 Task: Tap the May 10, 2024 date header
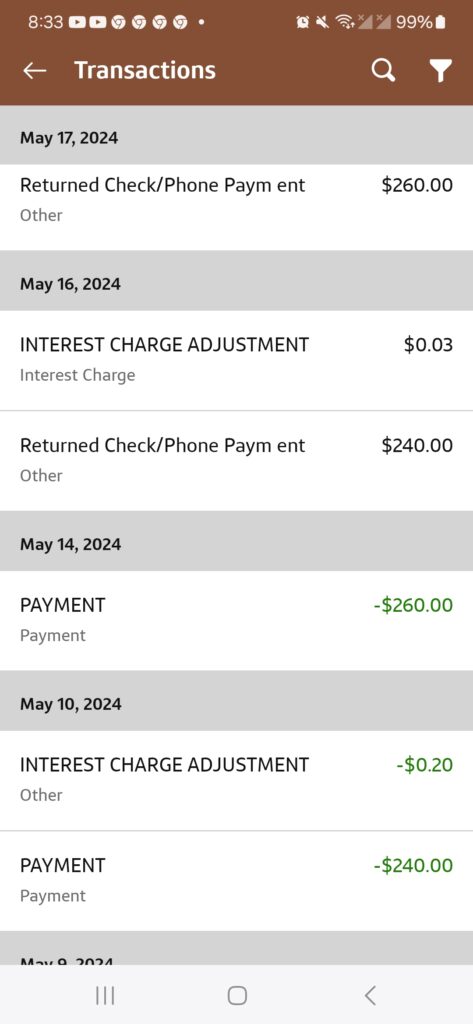point(71,704)
